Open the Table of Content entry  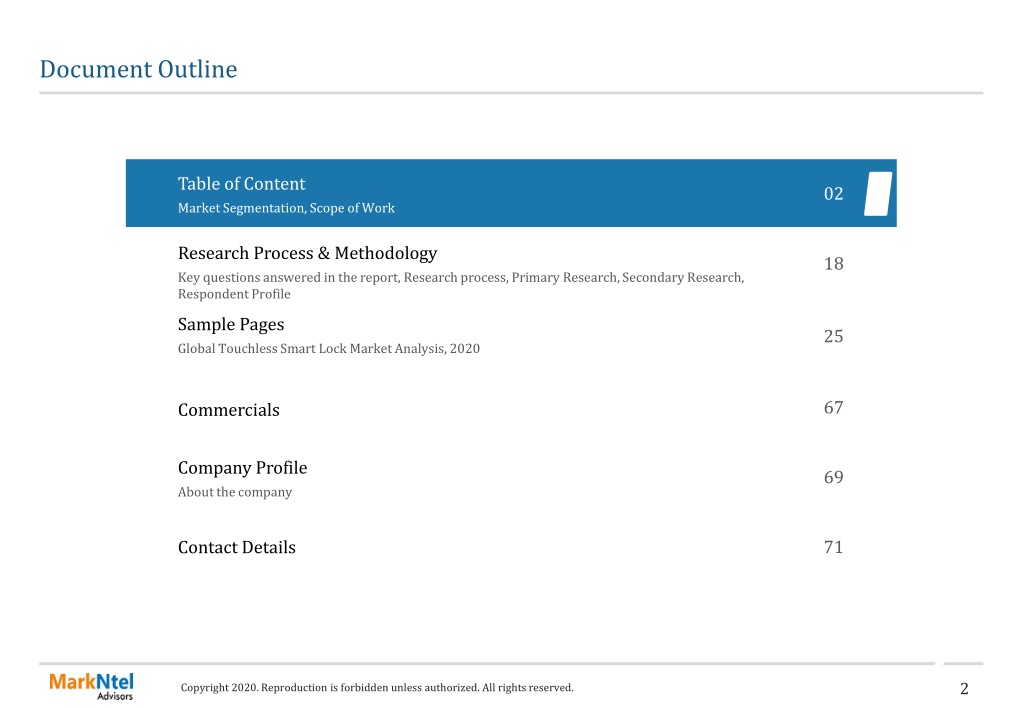(241, 184)
